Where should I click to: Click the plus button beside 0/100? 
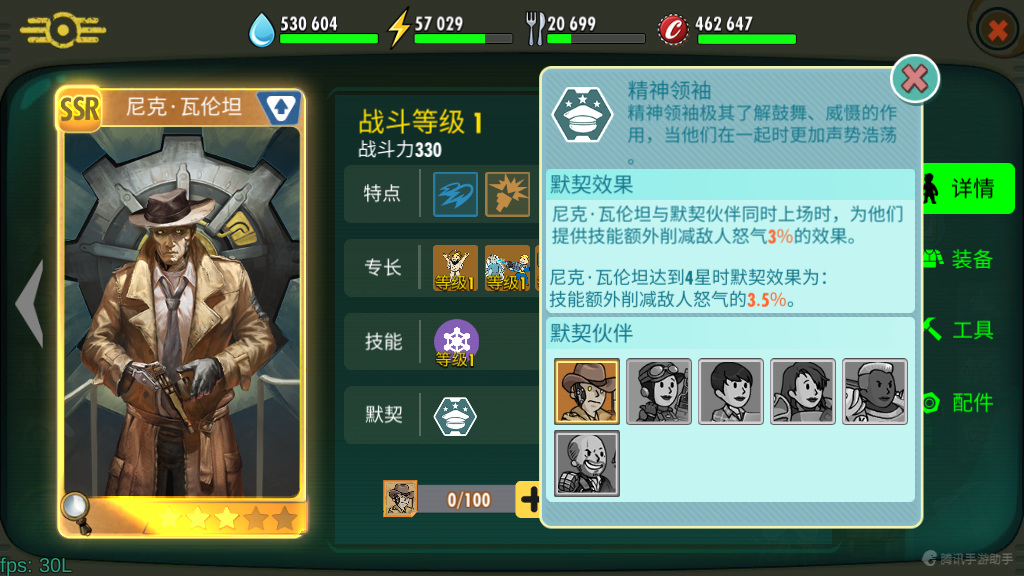tap(528, 500)
